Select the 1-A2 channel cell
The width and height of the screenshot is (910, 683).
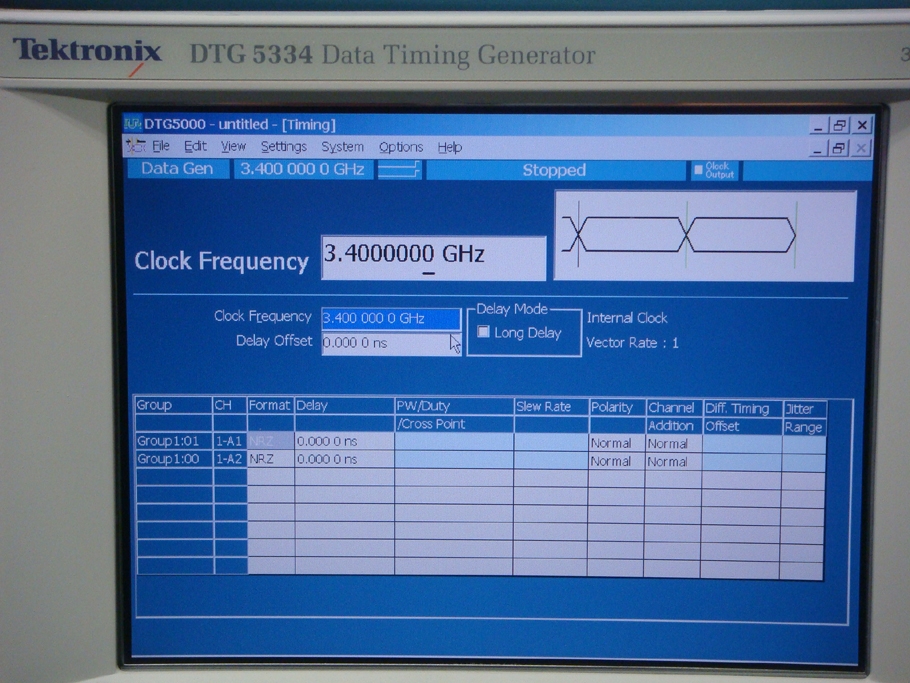[230, 459]
